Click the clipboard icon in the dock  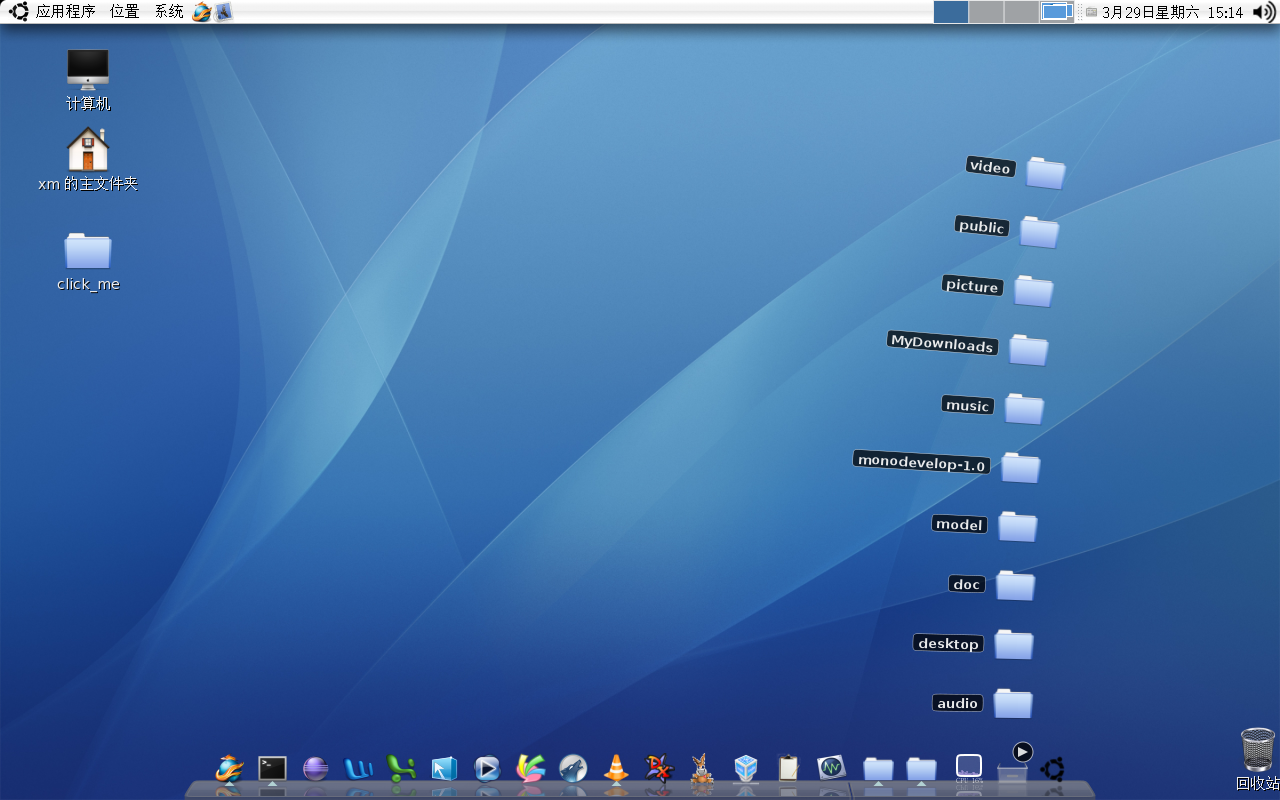pyautogui.click(x=788, y=768)
